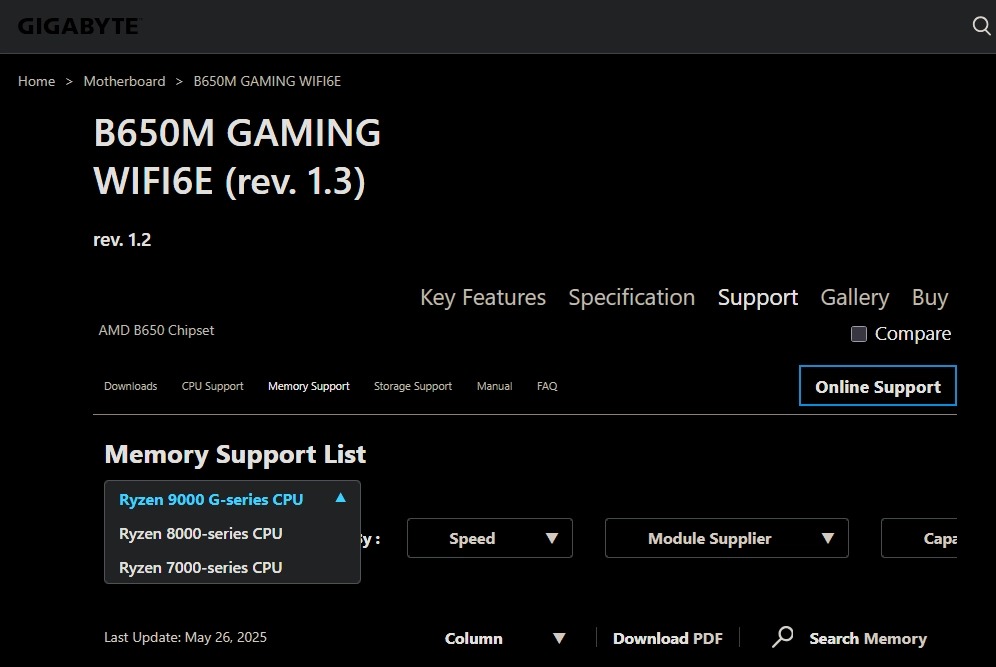Open the Module Supplier filter dropdown
The height and width of the screenshot is (667, 996).
[727, 538]
